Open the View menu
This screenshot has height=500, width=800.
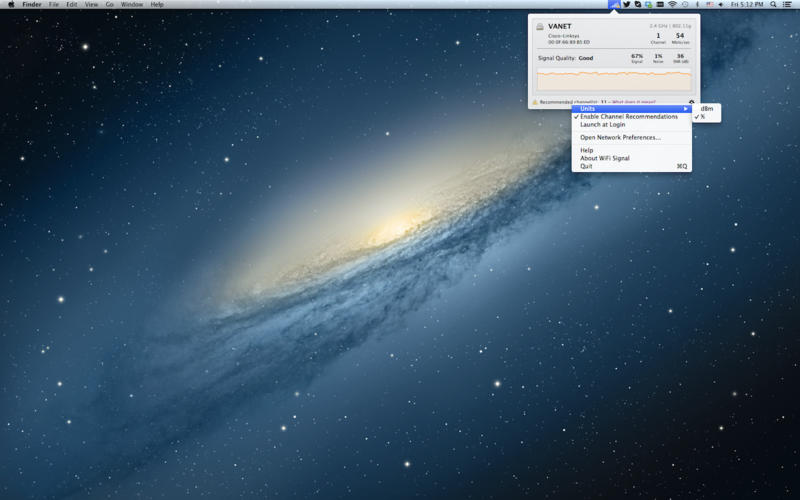pyautogui.click(x=91, y=4)
